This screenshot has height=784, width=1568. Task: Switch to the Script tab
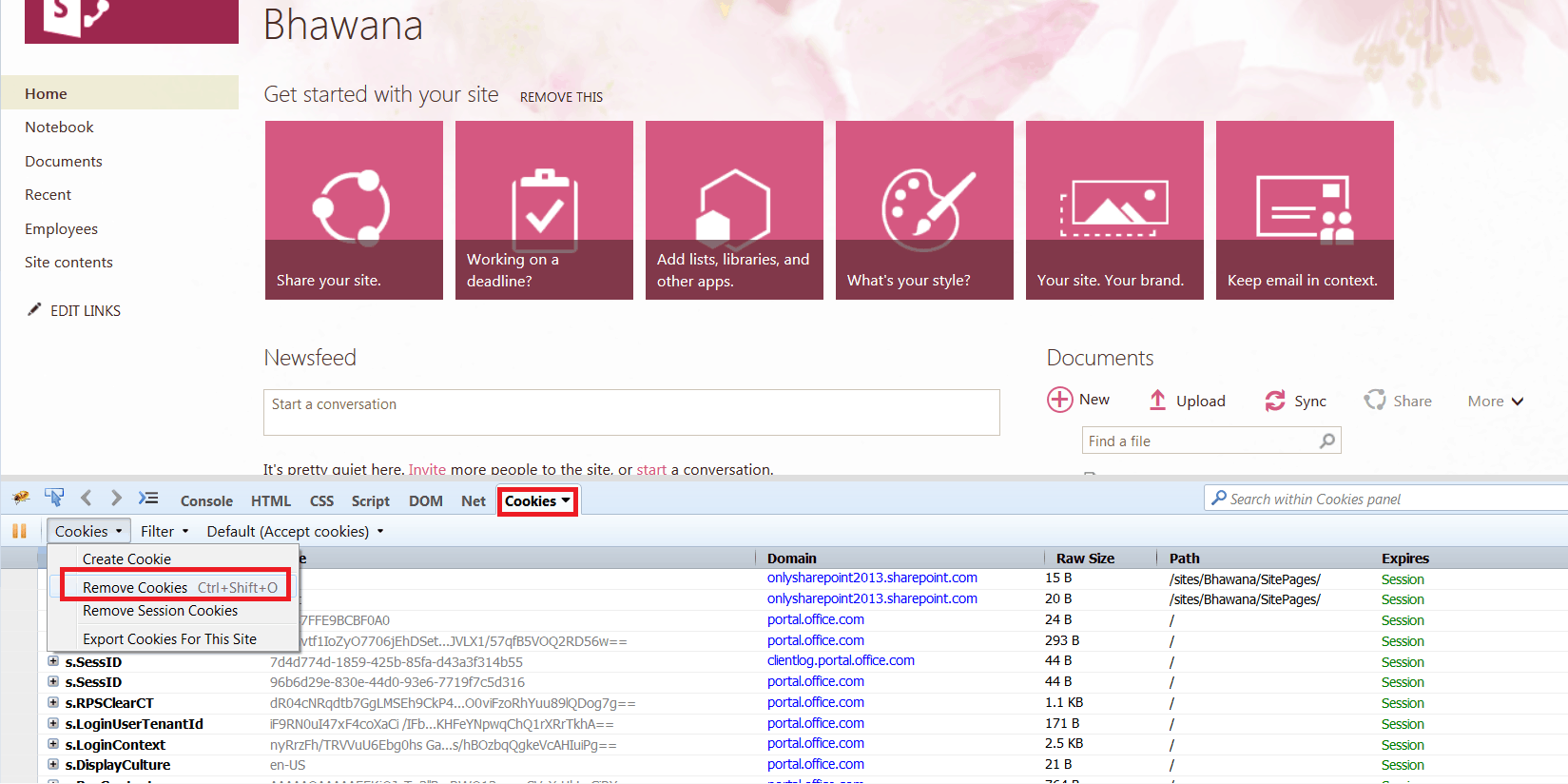click(x=370, y=501)
